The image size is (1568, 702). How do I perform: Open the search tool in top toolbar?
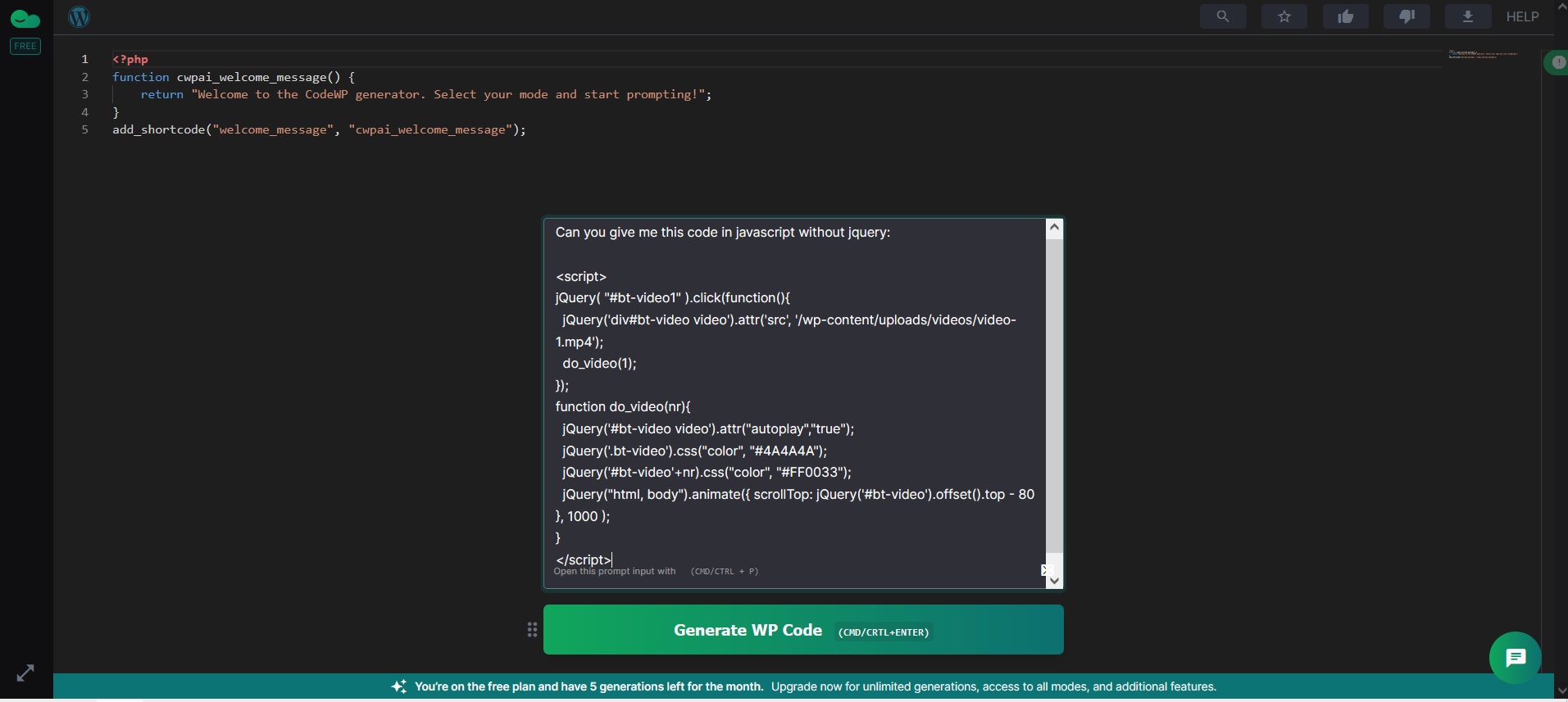click(x=1223, y=16)
